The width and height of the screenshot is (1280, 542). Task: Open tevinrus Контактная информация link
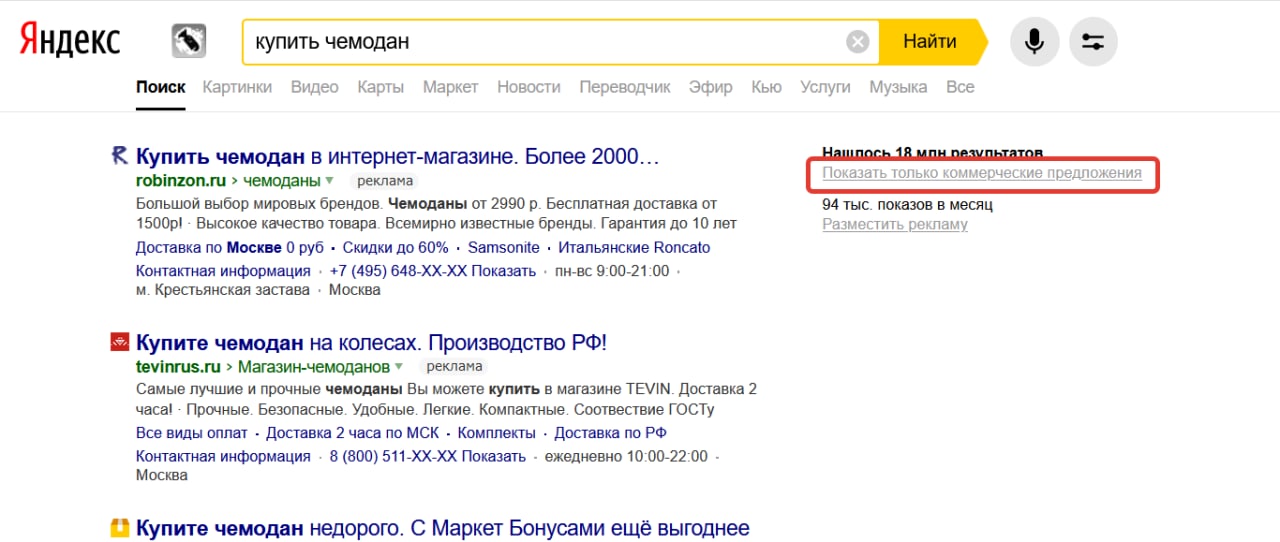pyautogui.click(x=223, y=456)
